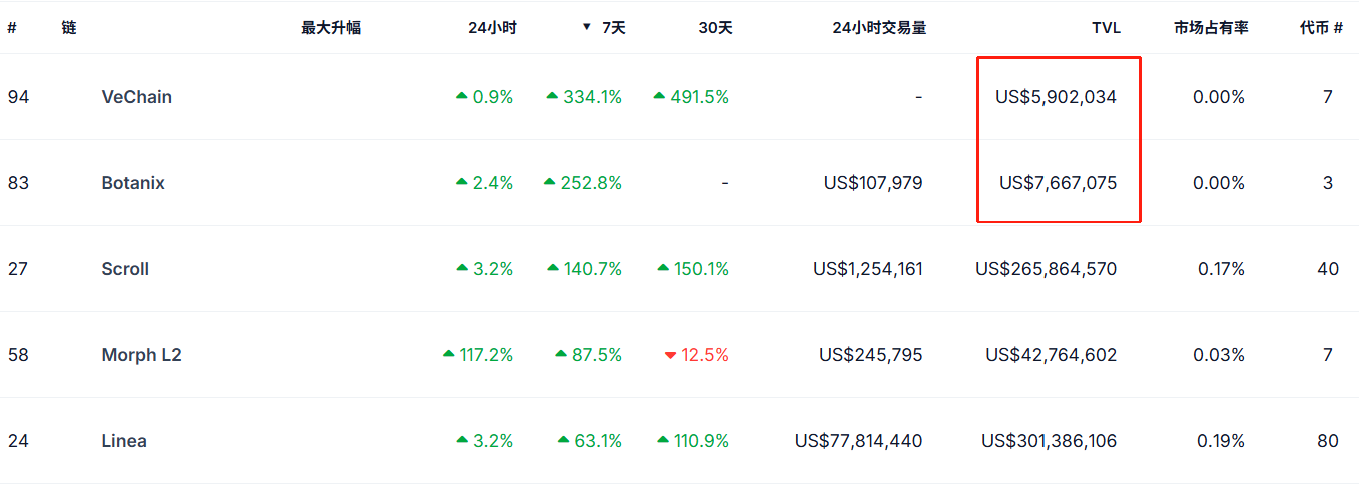Image resolution: width=1359 pixels, height=485 pixels.
Task: Select the Morph L2 chain name
Action: coord(141,355)
